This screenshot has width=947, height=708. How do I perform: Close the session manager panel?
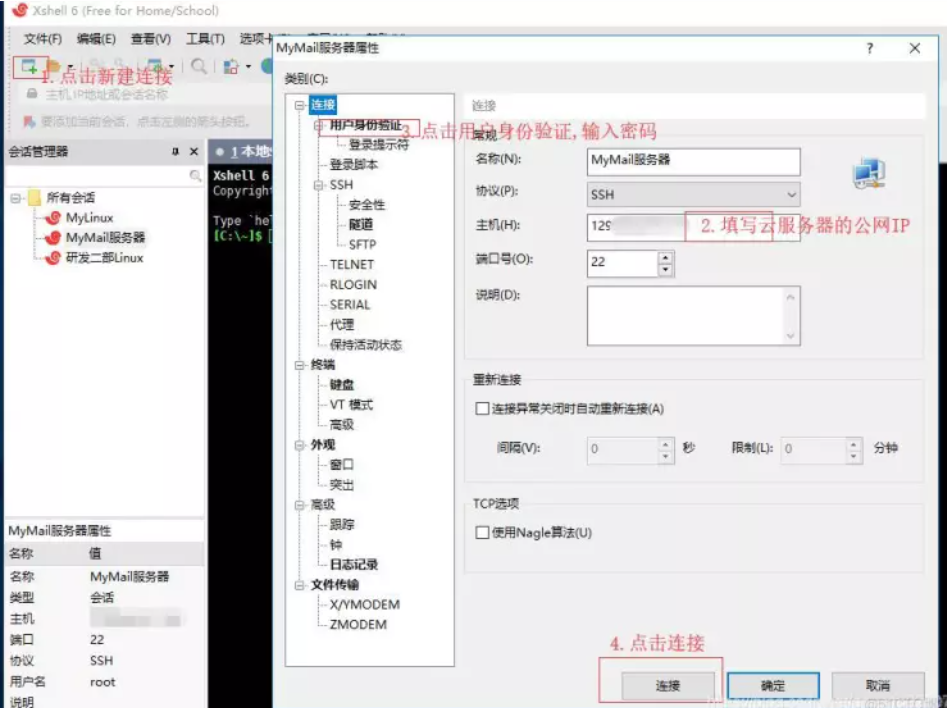(x=194, y=151)
